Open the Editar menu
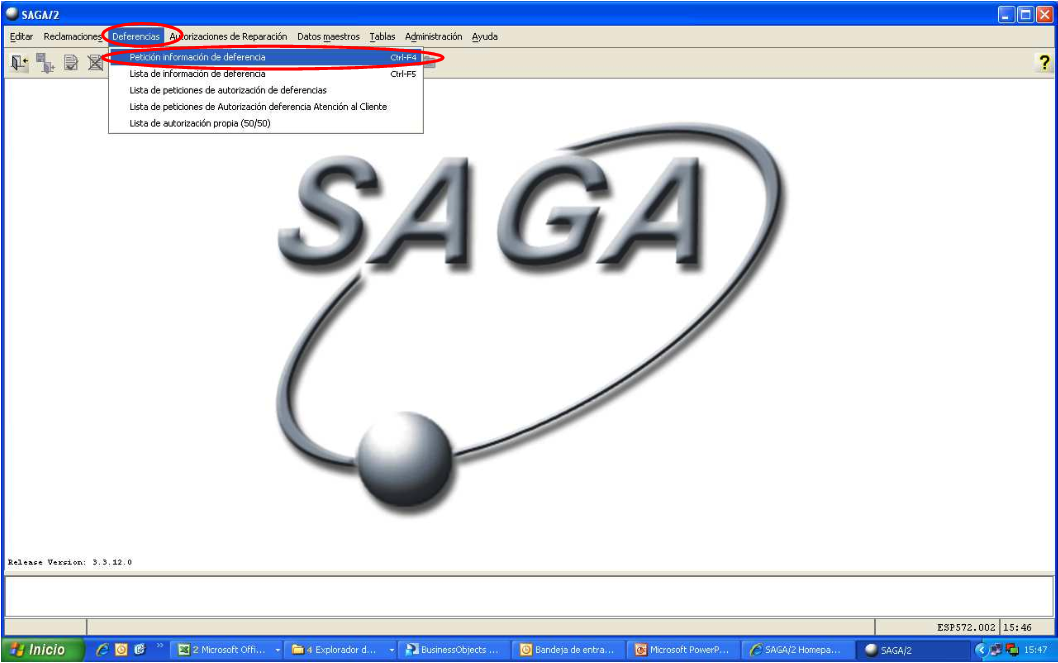 tap(22, 36)
